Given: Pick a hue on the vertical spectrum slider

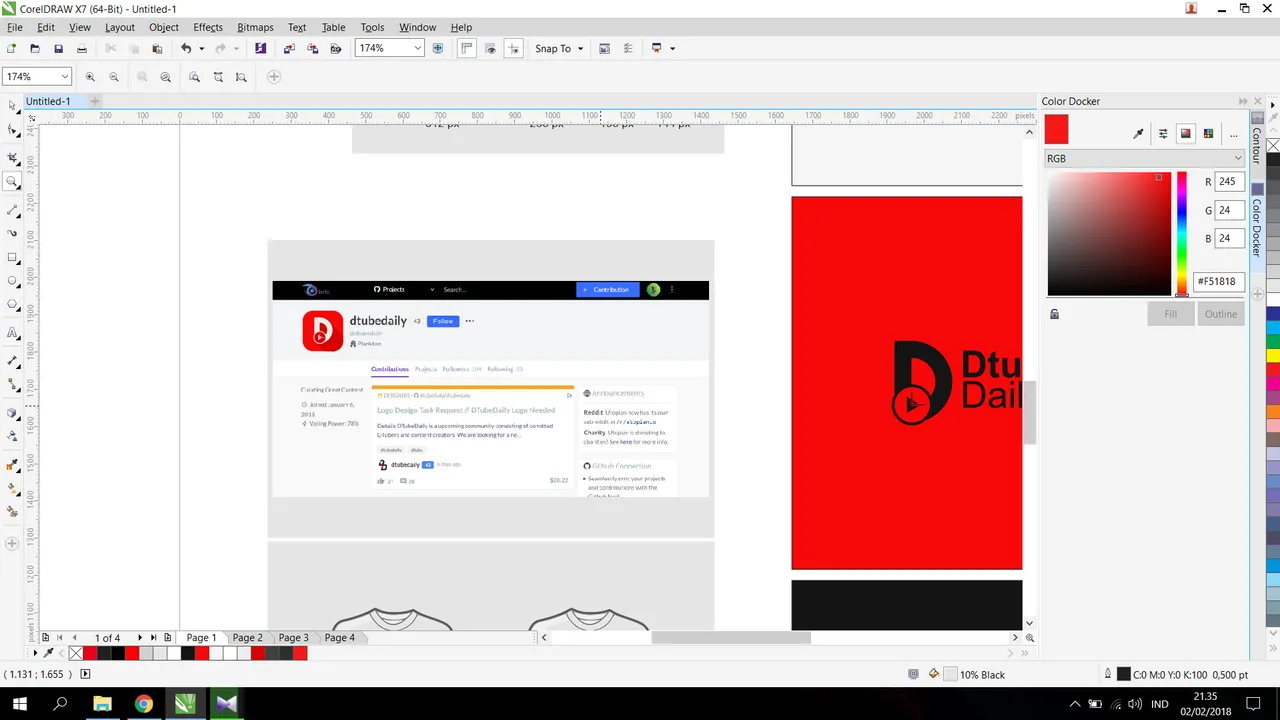Looking at the screenshot, I should pyautogui.click(x=1181, y=233).
